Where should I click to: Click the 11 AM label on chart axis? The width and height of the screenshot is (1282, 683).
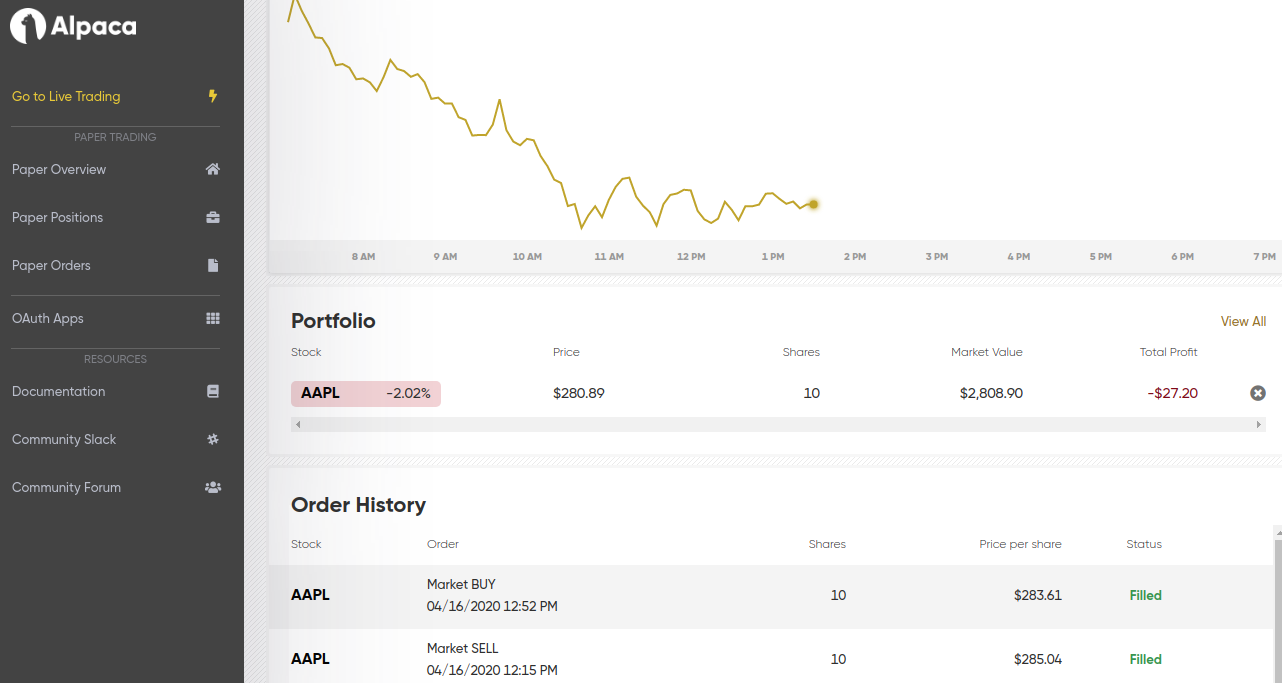coord(609,257)
